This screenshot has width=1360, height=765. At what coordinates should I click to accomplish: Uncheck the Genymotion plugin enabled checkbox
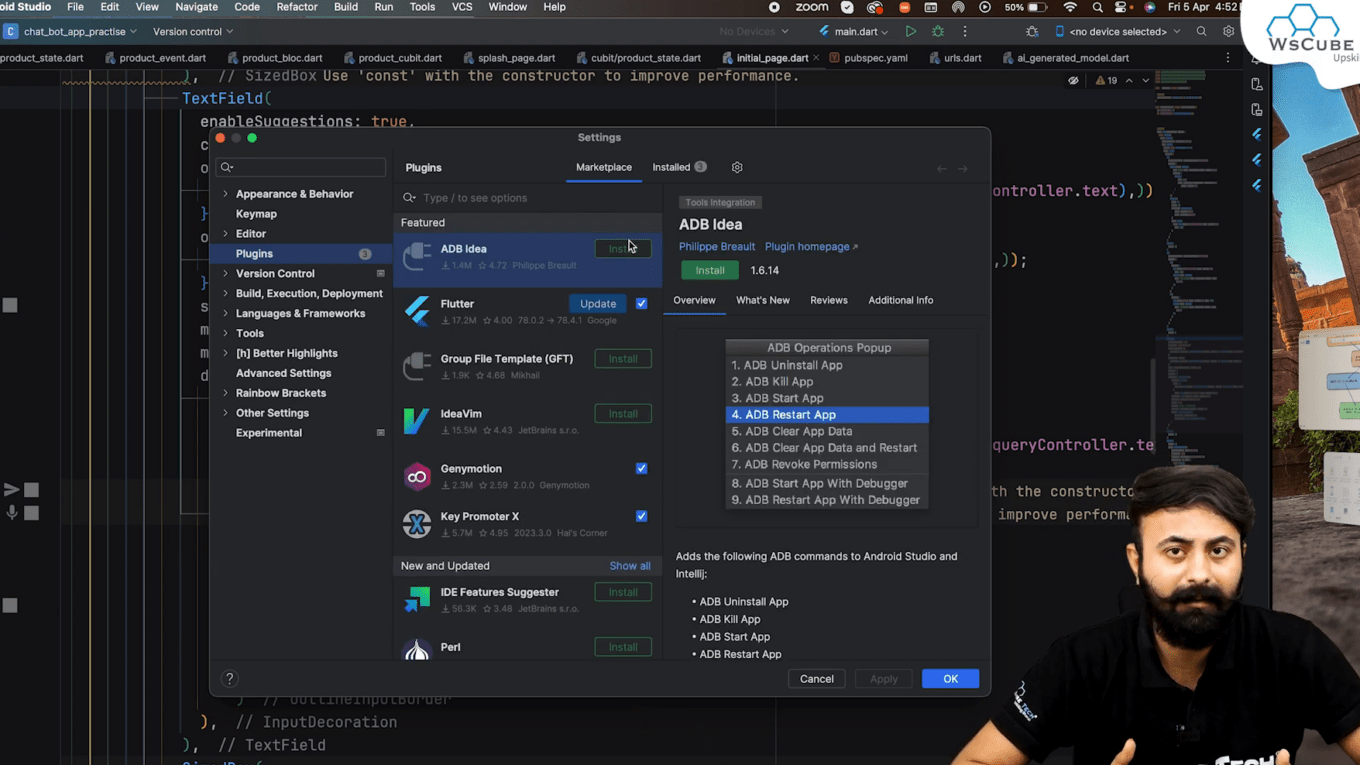pos(641,468)
